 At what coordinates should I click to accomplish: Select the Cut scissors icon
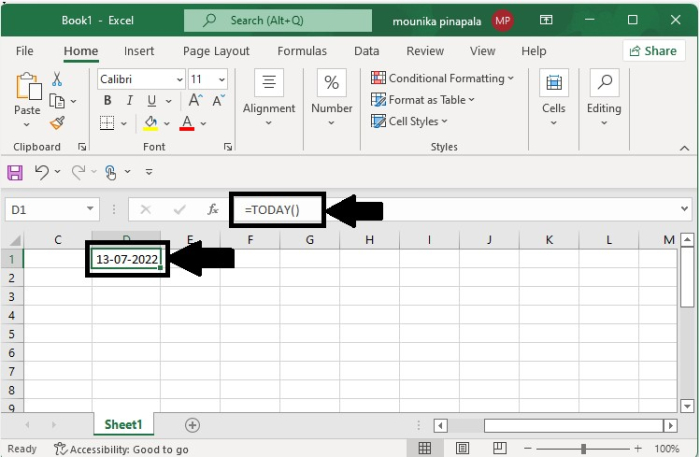point(57,79)
